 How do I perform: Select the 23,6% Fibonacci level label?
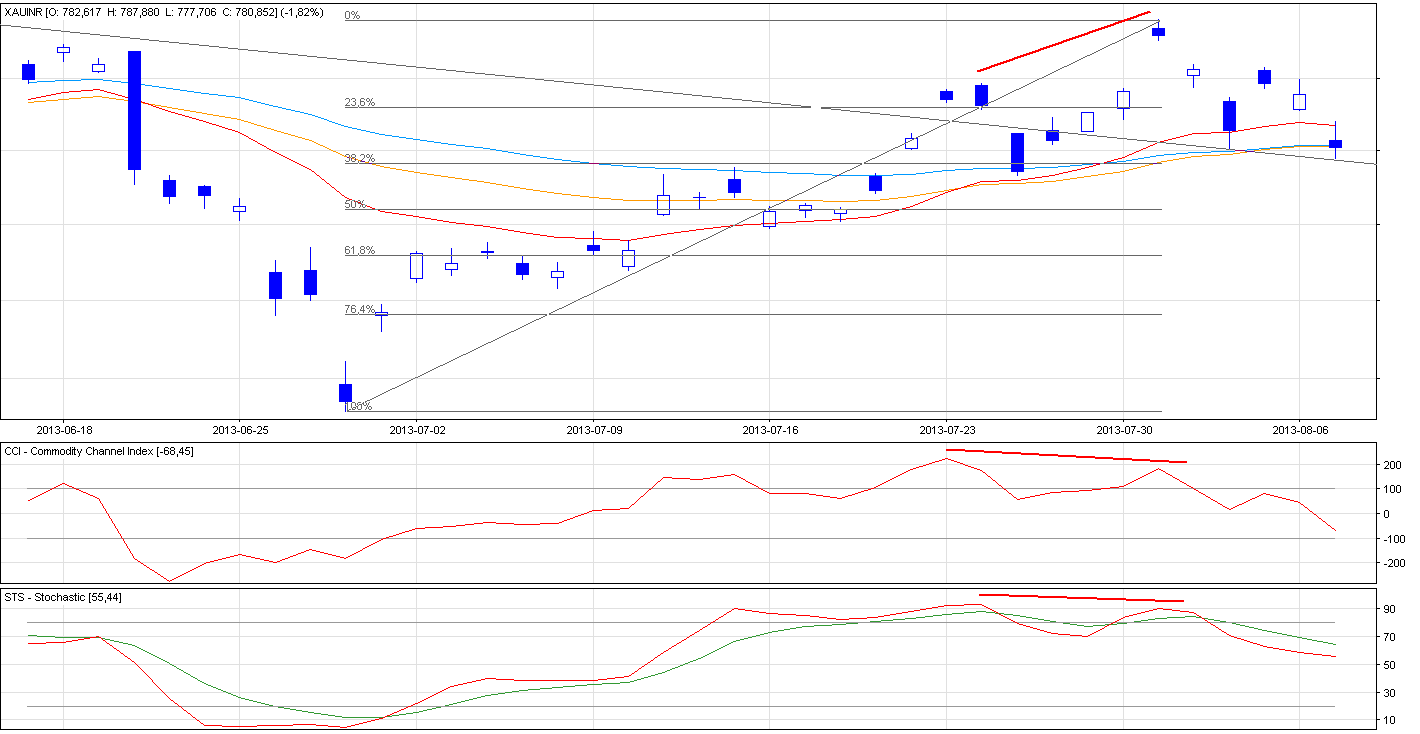360,102
